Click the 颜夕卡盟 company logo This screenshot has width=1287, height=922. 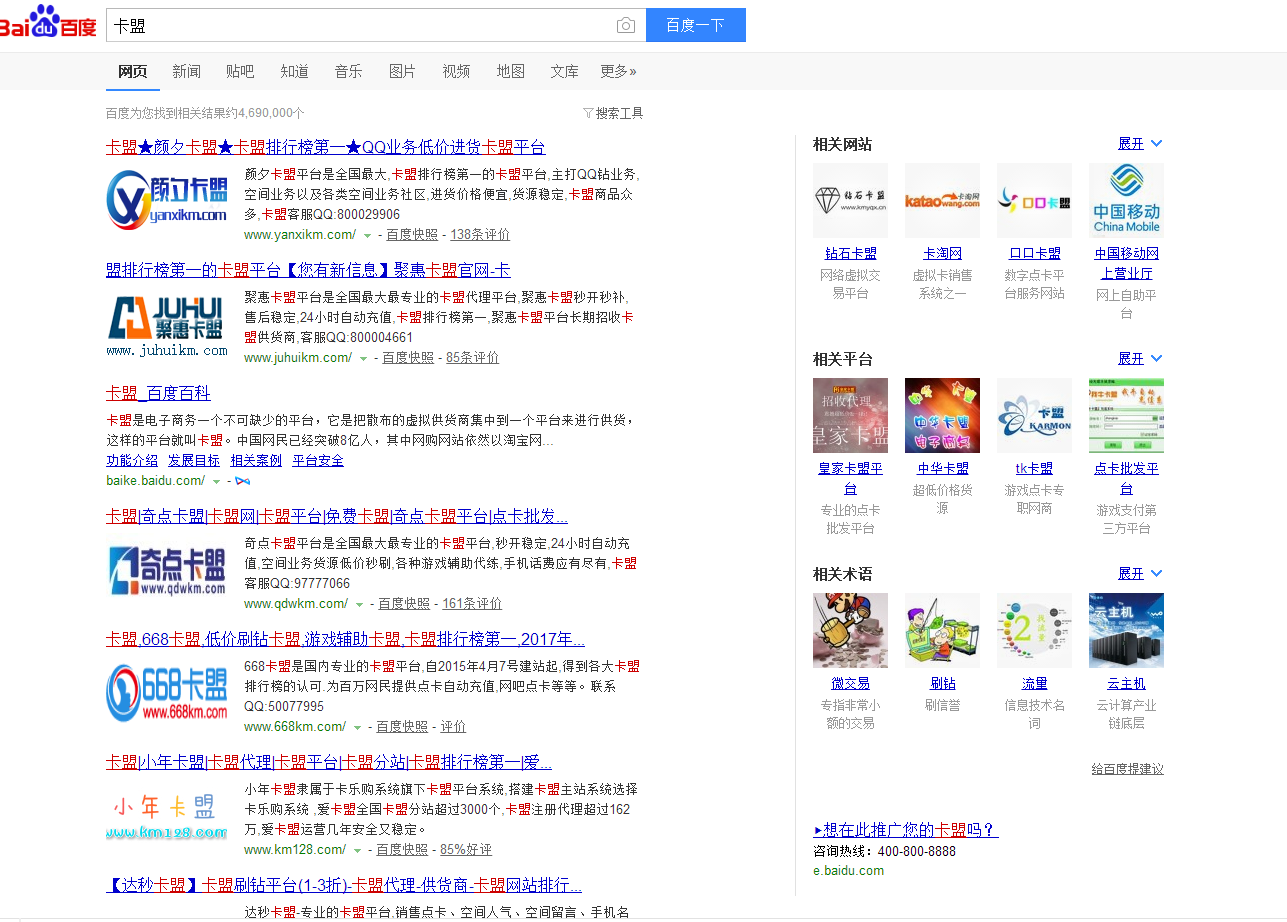166,200
